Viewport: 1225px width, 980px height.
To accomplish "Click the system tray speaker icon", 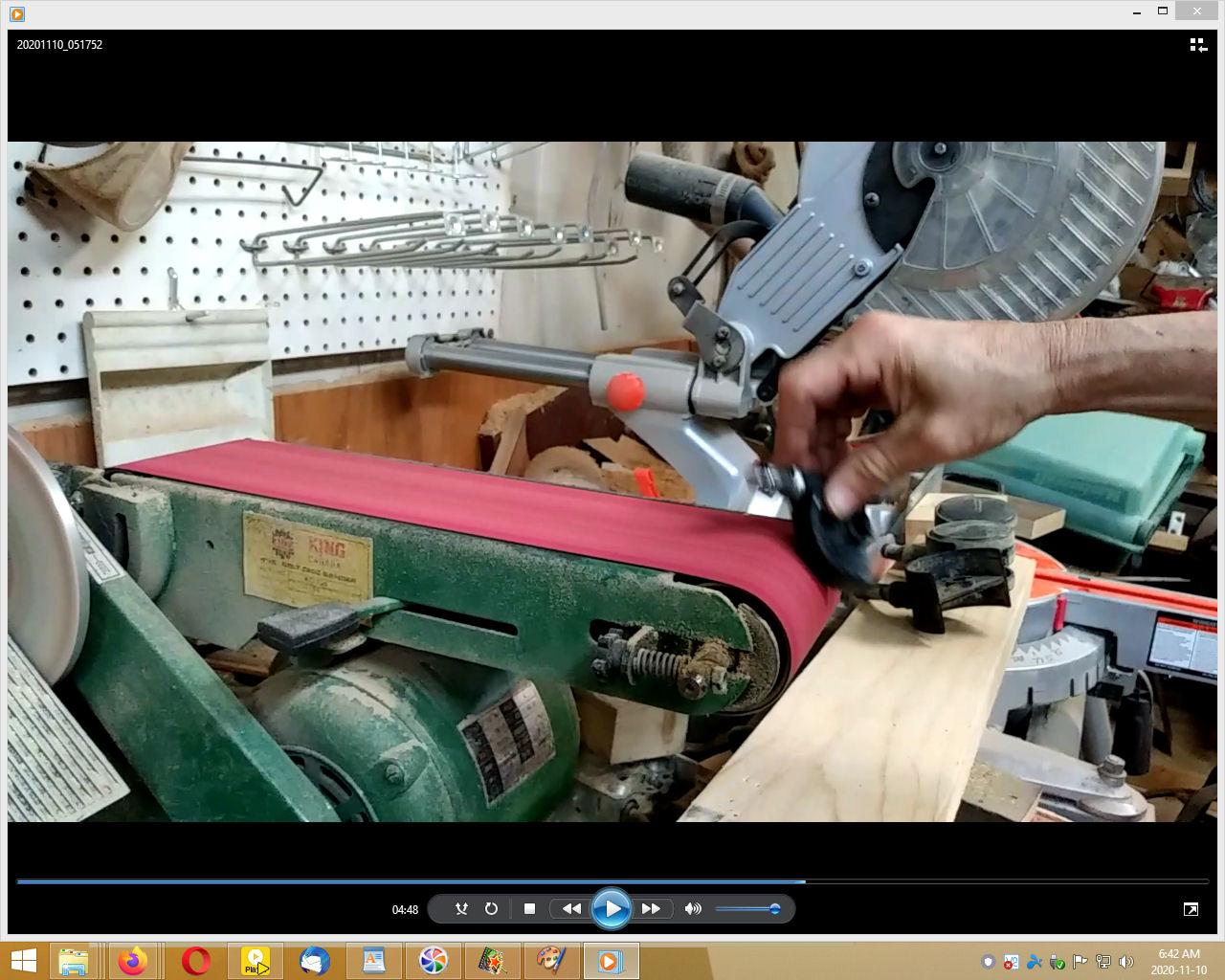I will click(1126, 962).
